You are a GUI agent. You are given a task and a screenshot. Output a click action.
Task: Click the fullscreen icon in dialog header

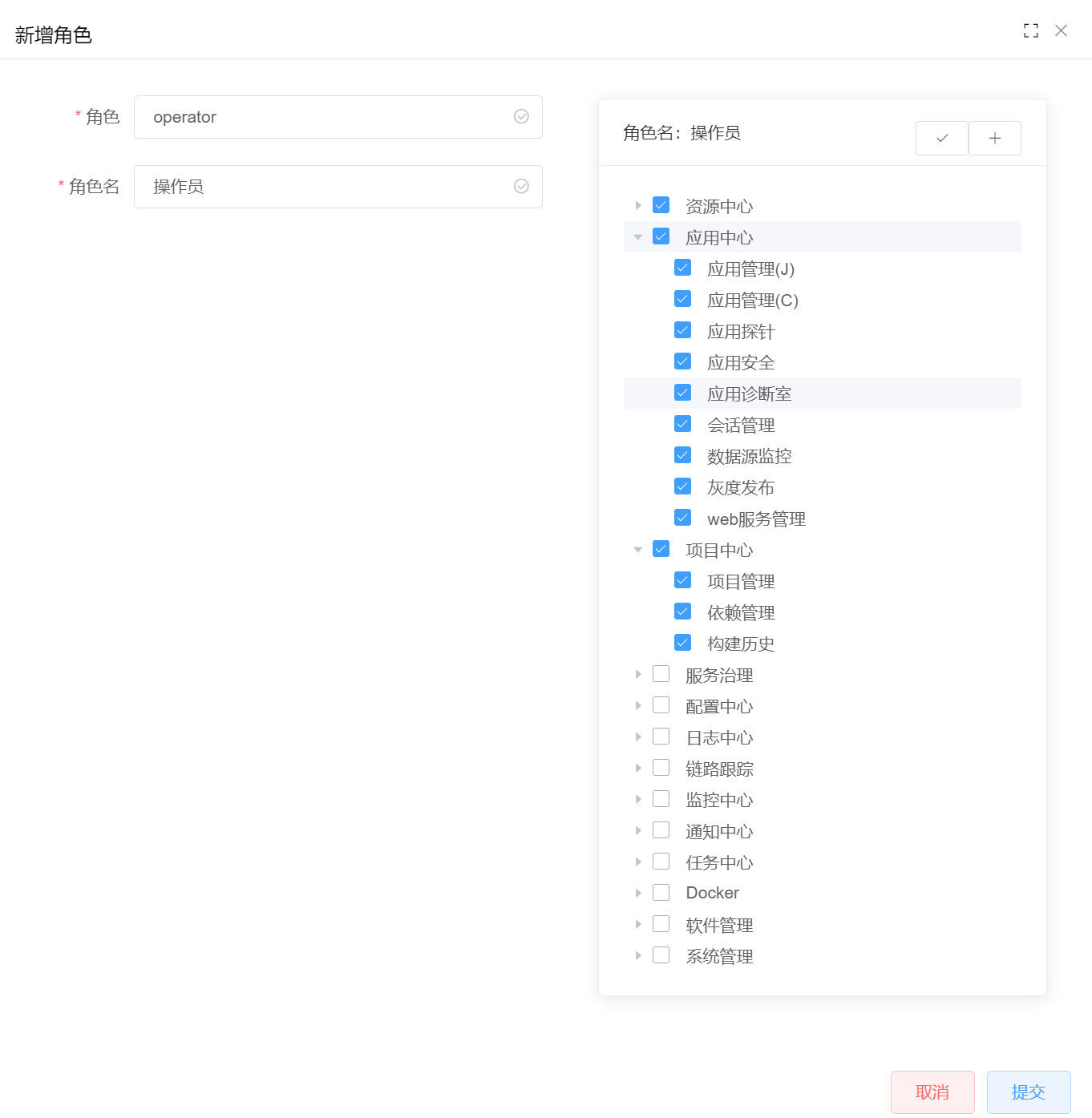click(1031, 30)
